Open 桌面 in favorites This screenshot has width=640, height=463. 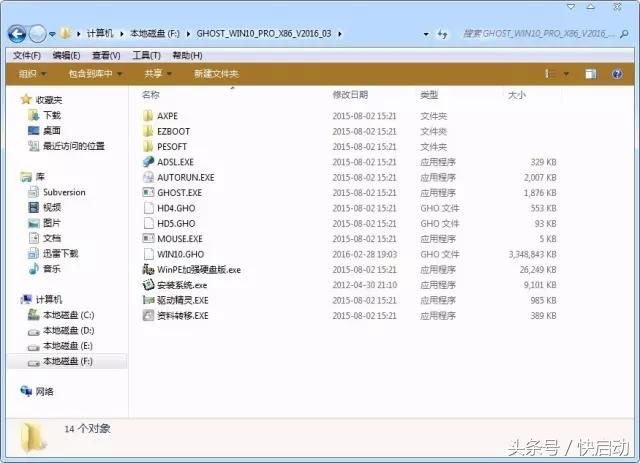52,131
